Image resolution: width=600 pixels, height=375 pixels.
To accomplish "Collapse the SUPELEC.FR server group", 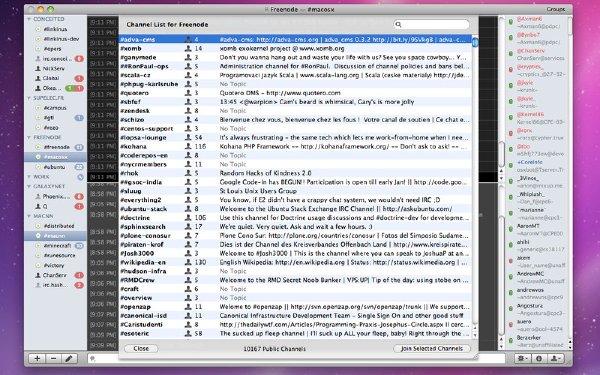I will [29, 98].
